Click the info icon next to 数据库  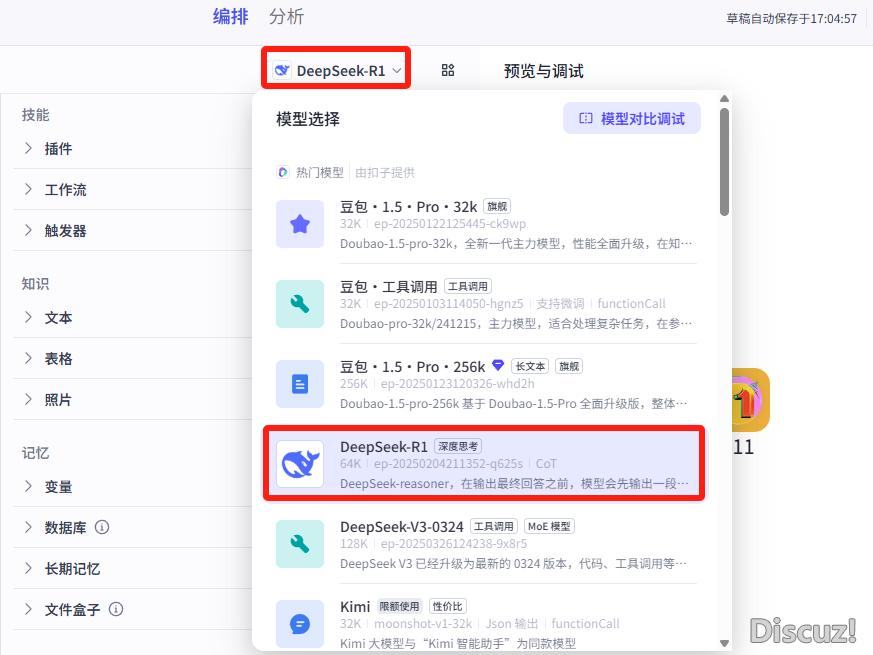[102, 527]
